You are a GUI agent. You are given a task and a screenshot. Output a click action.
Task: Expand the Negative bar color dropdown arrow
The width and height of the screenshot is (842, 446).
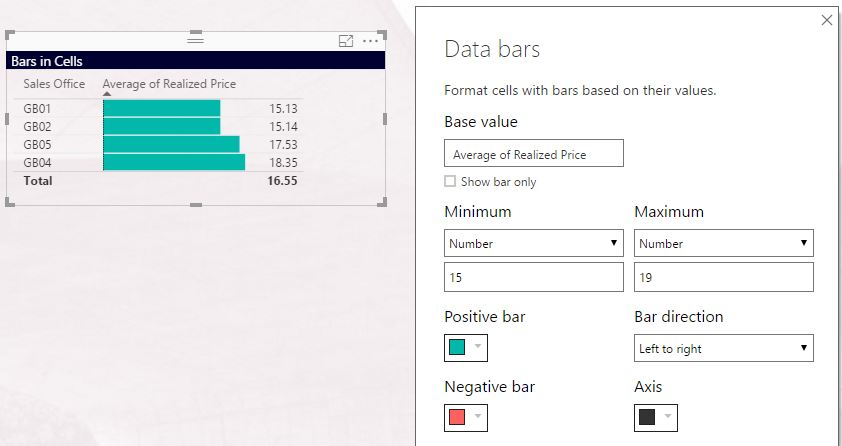point(477,416)
